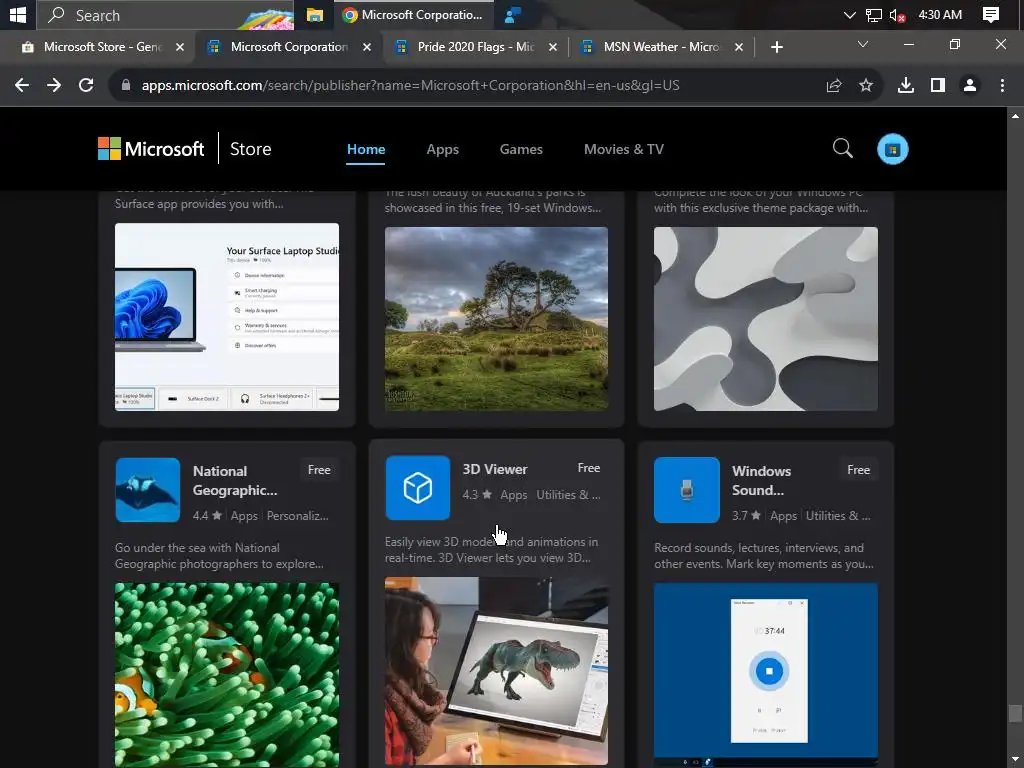Image resolution: width=1024 pixels, height=768 pixels.
Task: Open the National Geographic title link
Action: (x=235, y=481)
